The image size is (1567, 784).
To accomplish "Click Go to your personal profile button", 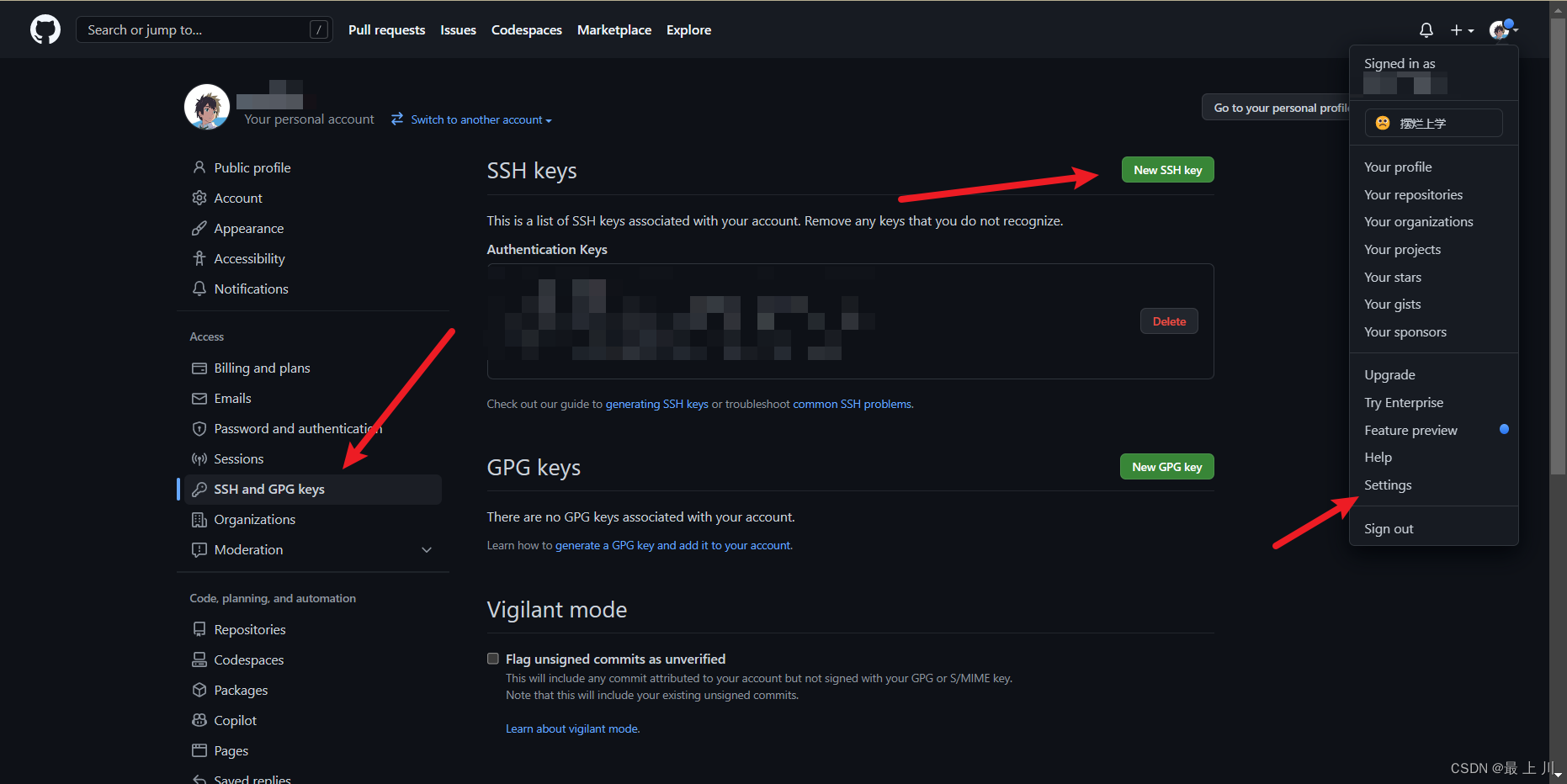I will [x=1278, y=108].
